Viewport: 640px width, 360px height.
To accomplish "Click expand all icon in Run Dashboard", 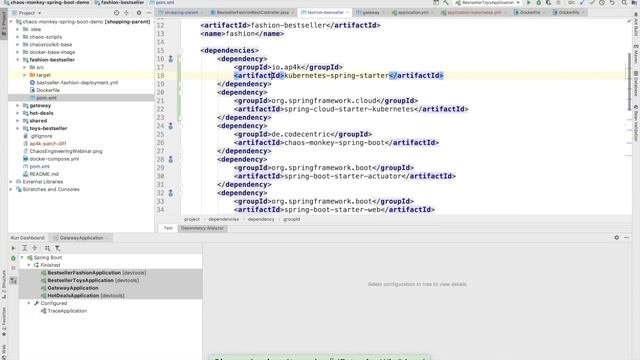I will pos(24,248).
